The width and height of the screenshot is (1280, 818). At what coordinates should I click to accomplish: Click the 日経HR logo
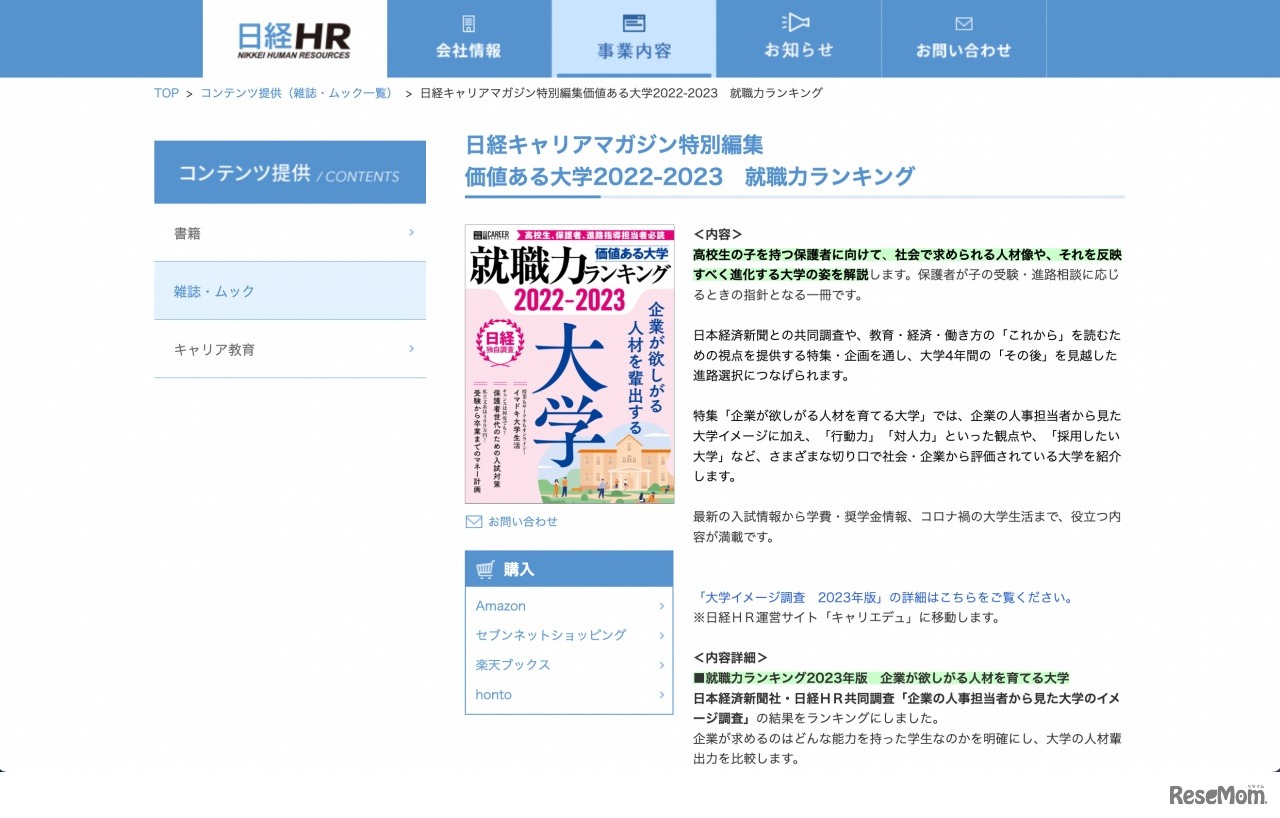point(294,40)
